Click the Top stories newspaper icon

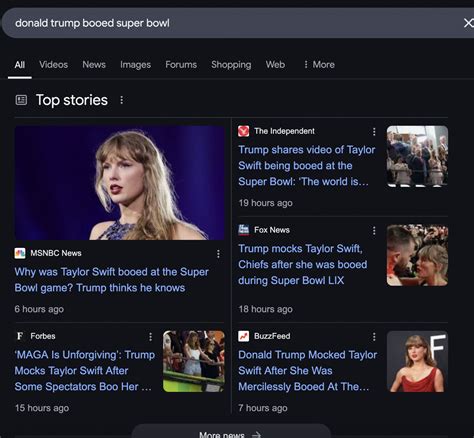tap(21, 100)
